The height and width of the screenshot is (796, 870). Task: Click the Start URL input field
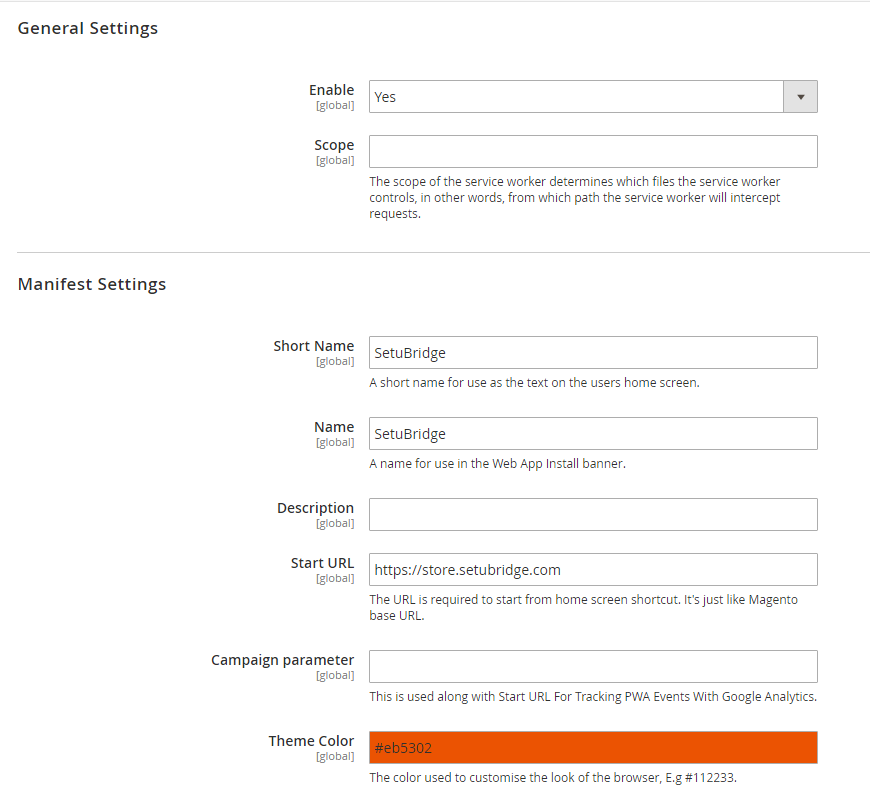coord(593,570)
